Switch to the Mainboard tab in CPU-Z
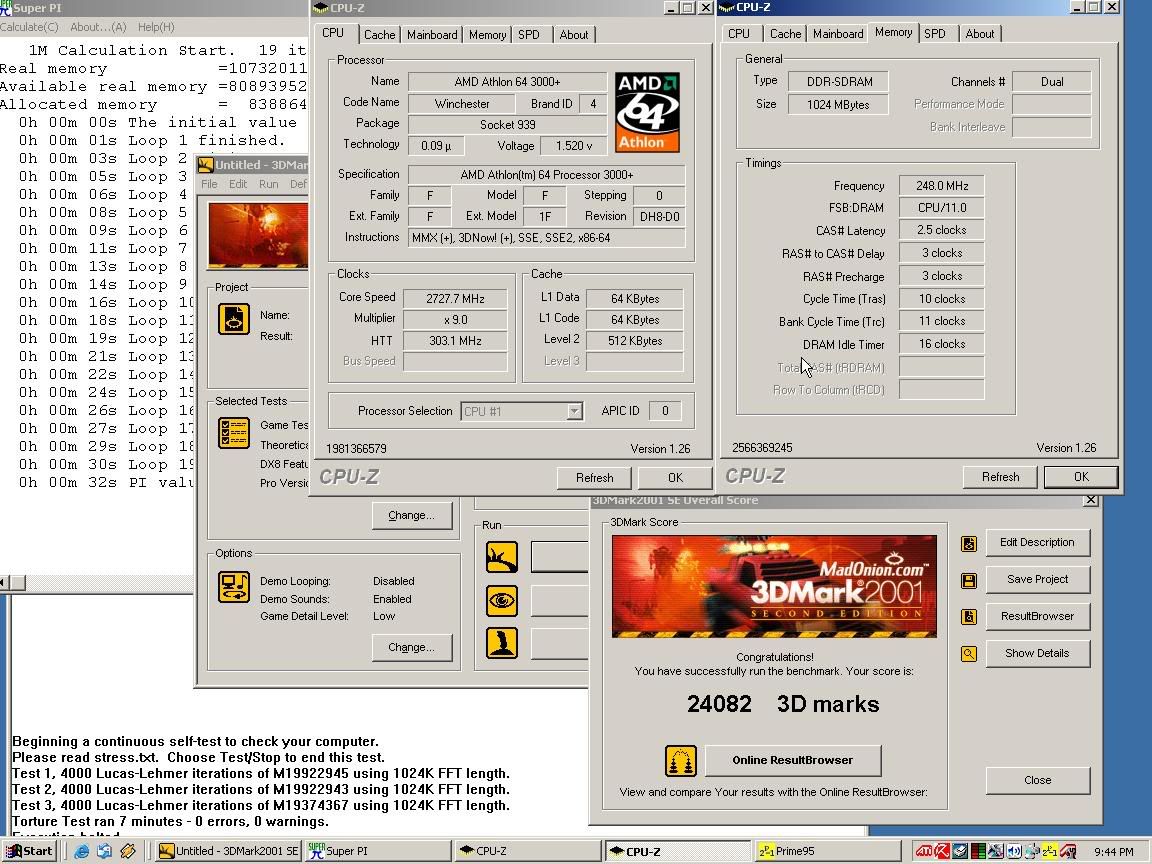 pos(432,34)
